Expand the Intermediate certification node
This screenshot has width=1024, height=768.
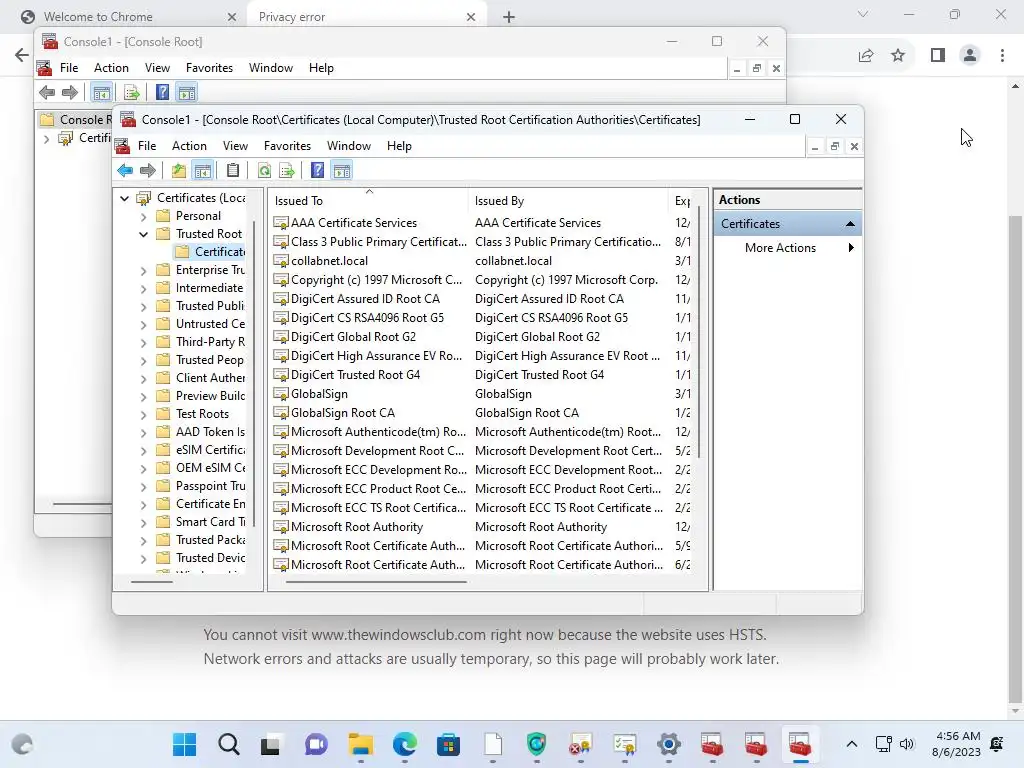144,288
